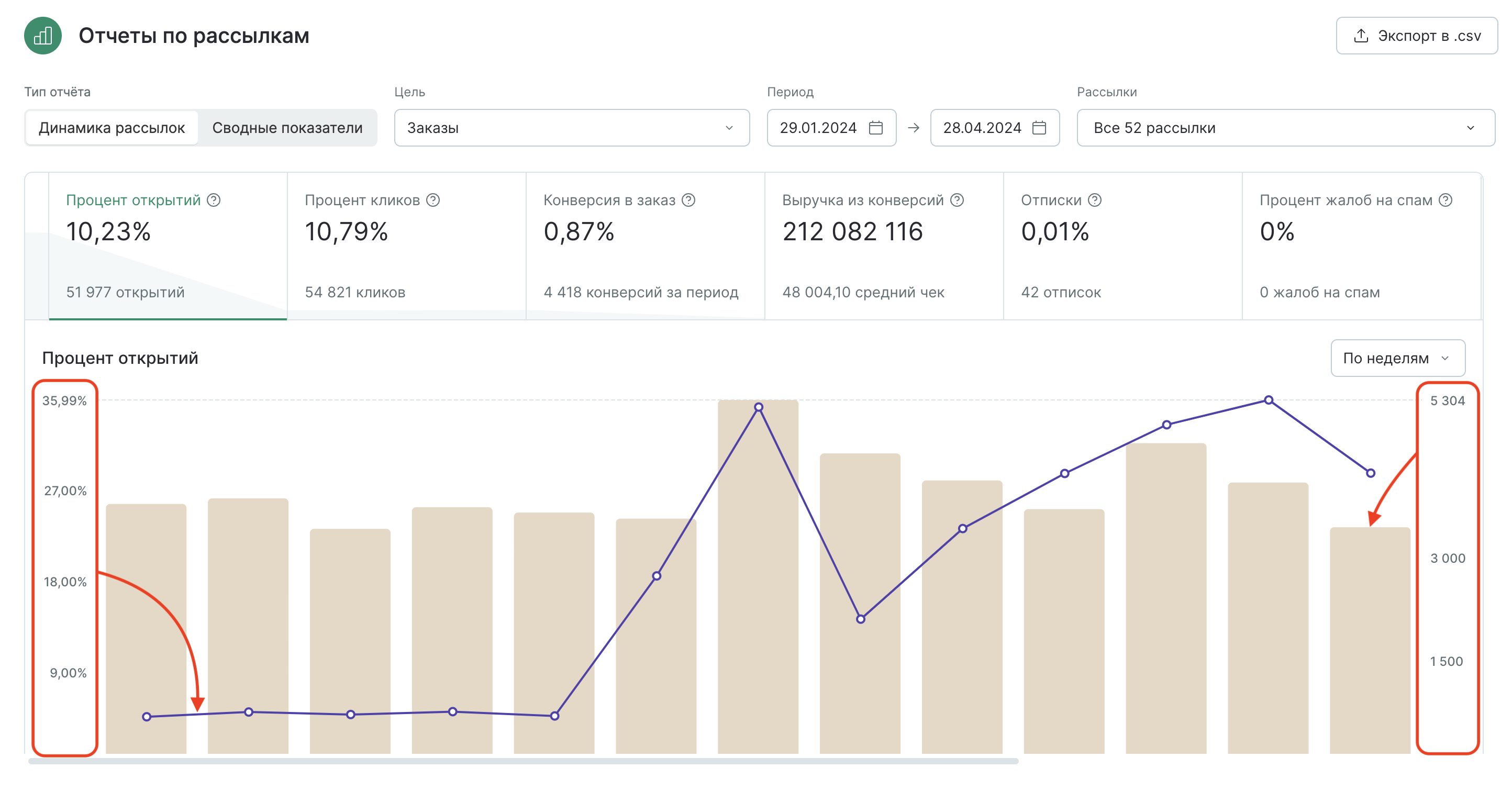The height and width of the screenshot is (802, 1512).
Task: Expand chevron of the Заказы dropdown
Action: coord(729,127)
